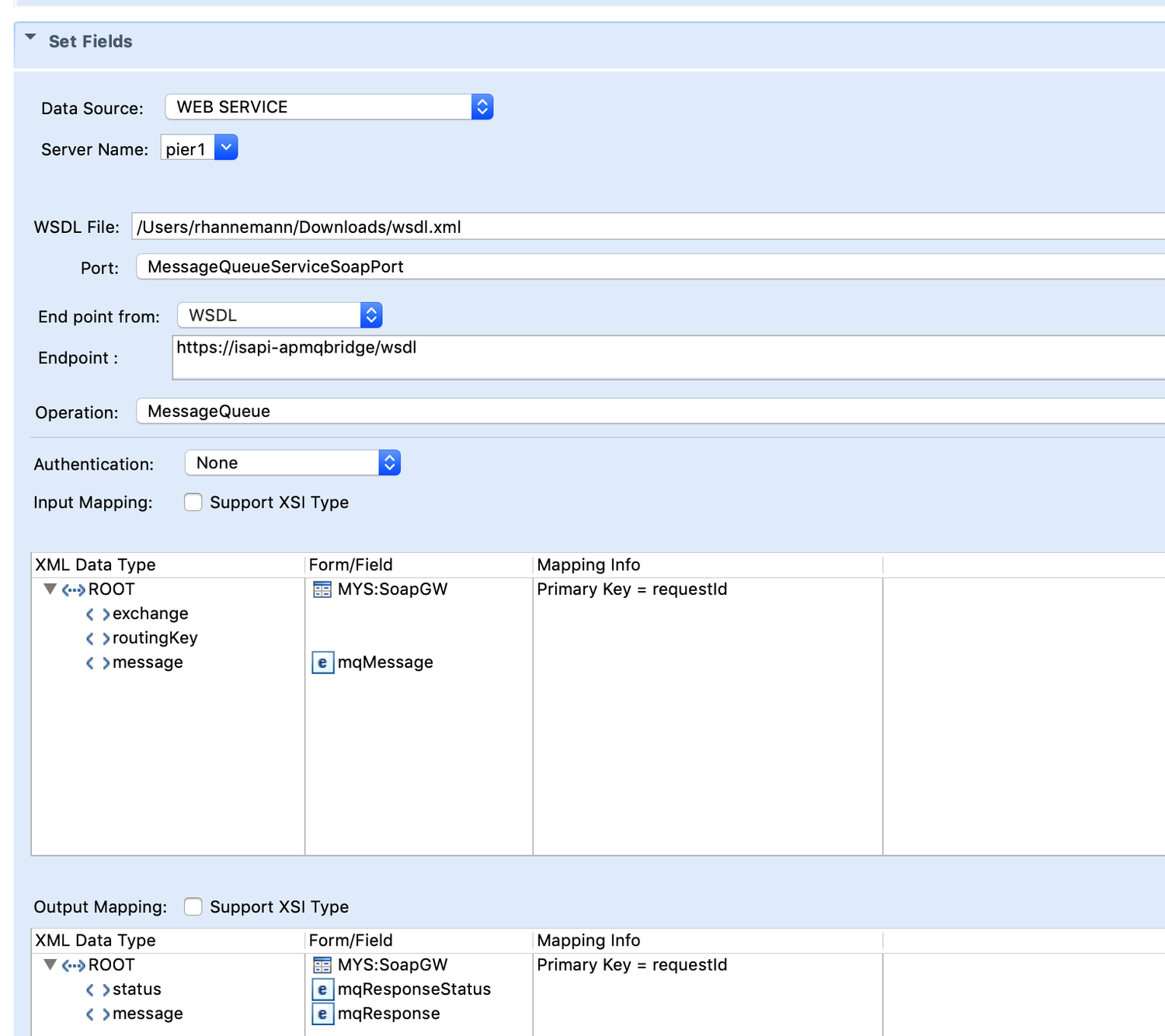
Task: Click the element icon beside status node
Action: click(x=96, y=989)
